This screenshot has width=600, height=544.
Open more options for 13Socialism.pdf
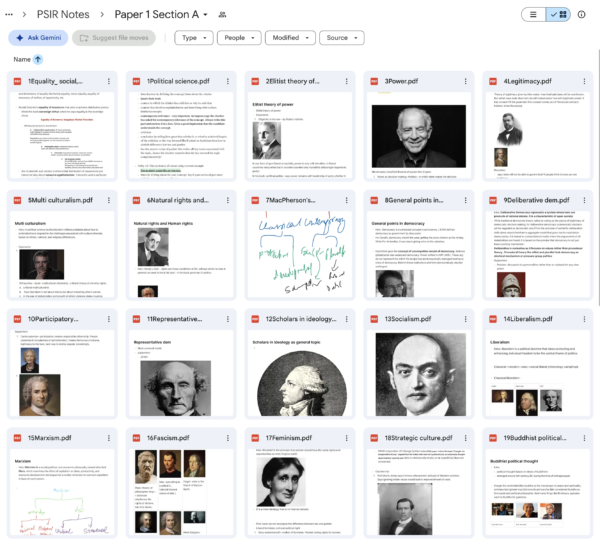[465, 319]
